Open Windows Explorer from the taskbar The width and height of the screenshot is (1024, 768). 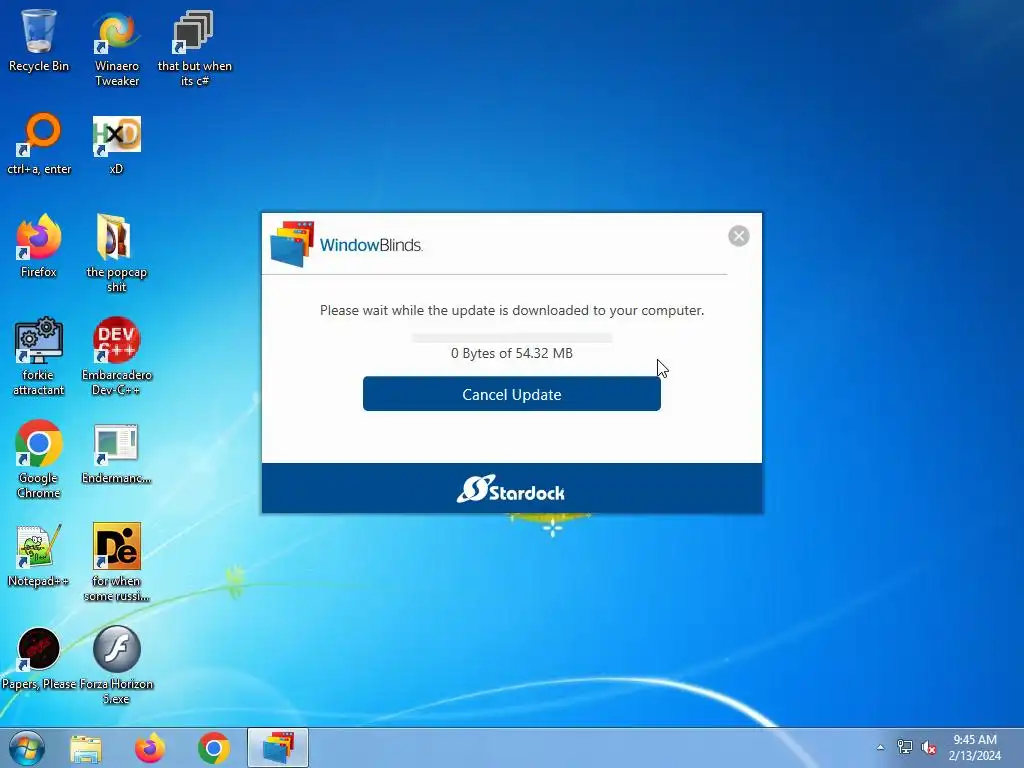click(x=86, y=748)
